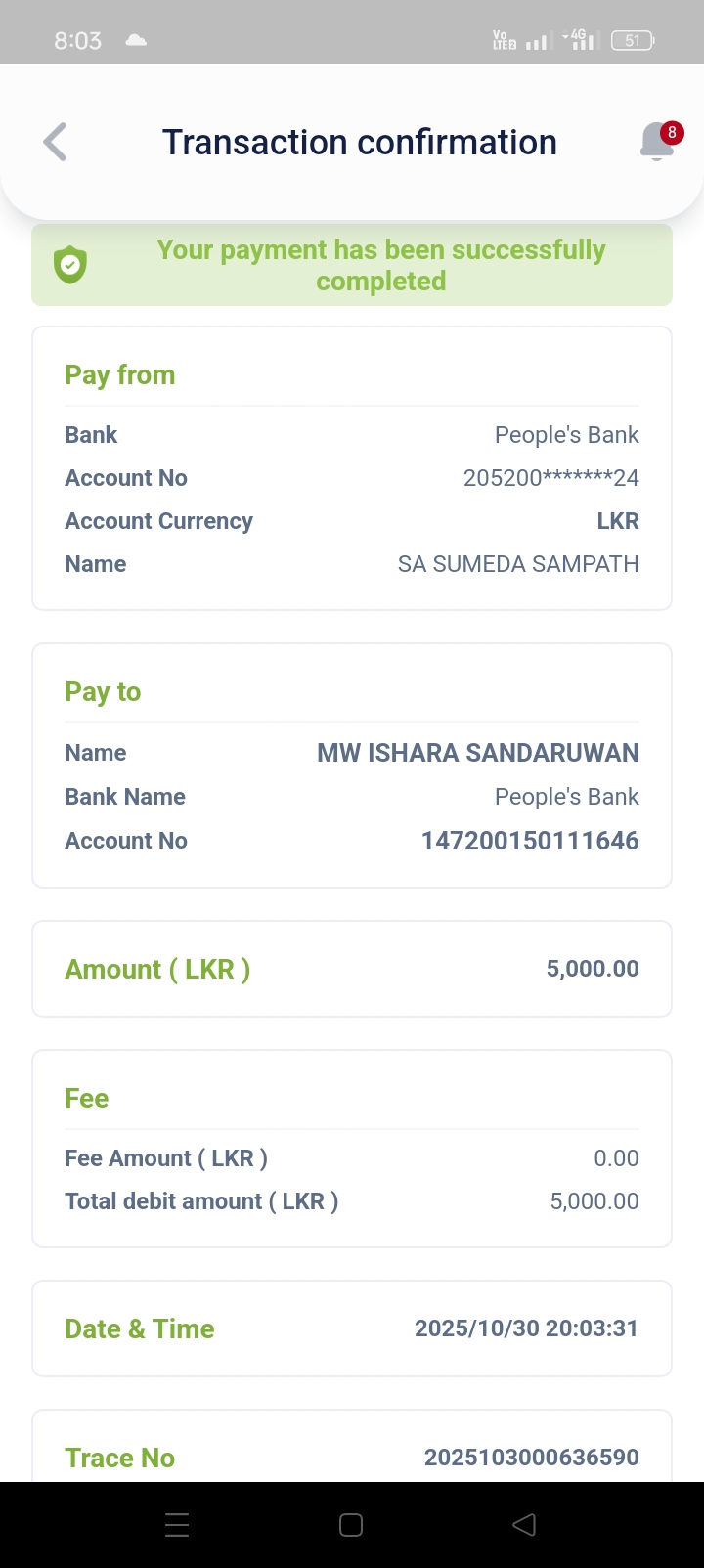704x1568 pixels.
Task: Tap the battery indicator in status bar
Action: pyautogui.click(x=633, y=40)
